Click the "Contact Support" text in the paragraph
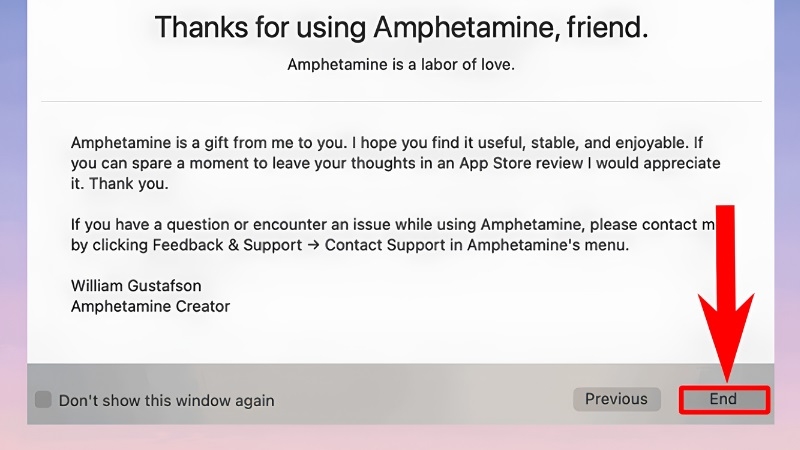Screen dimensions: 800x450 coord(385,245)
